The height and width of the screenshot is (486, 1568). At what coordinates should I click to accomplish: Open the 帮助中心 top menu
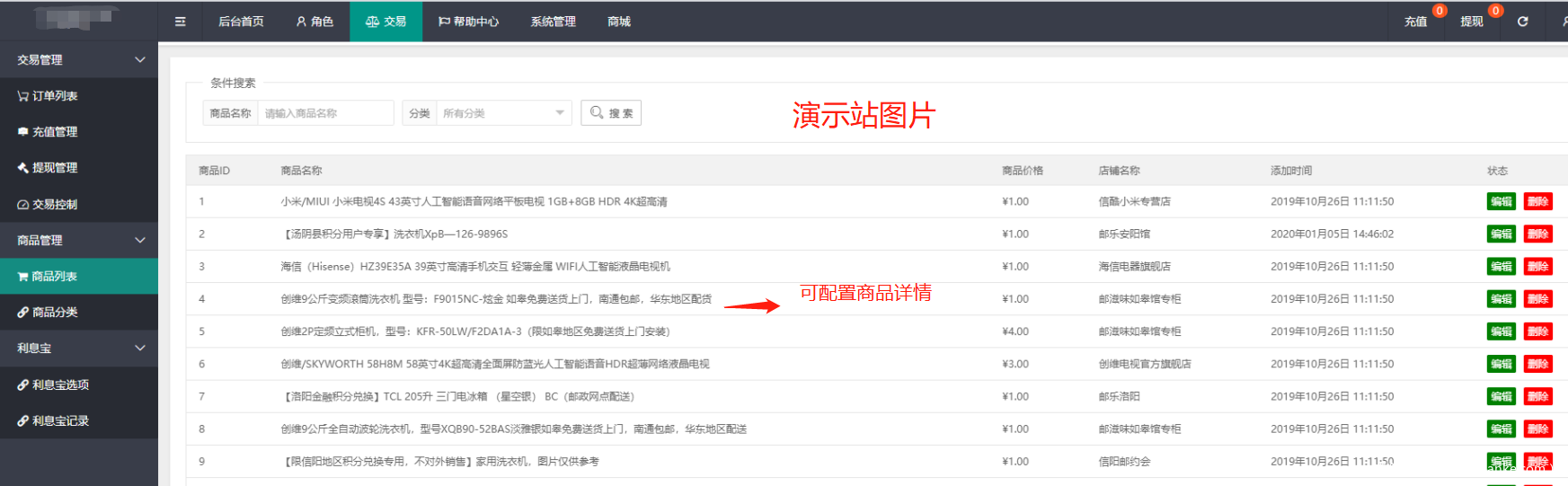tap(468, 22)
